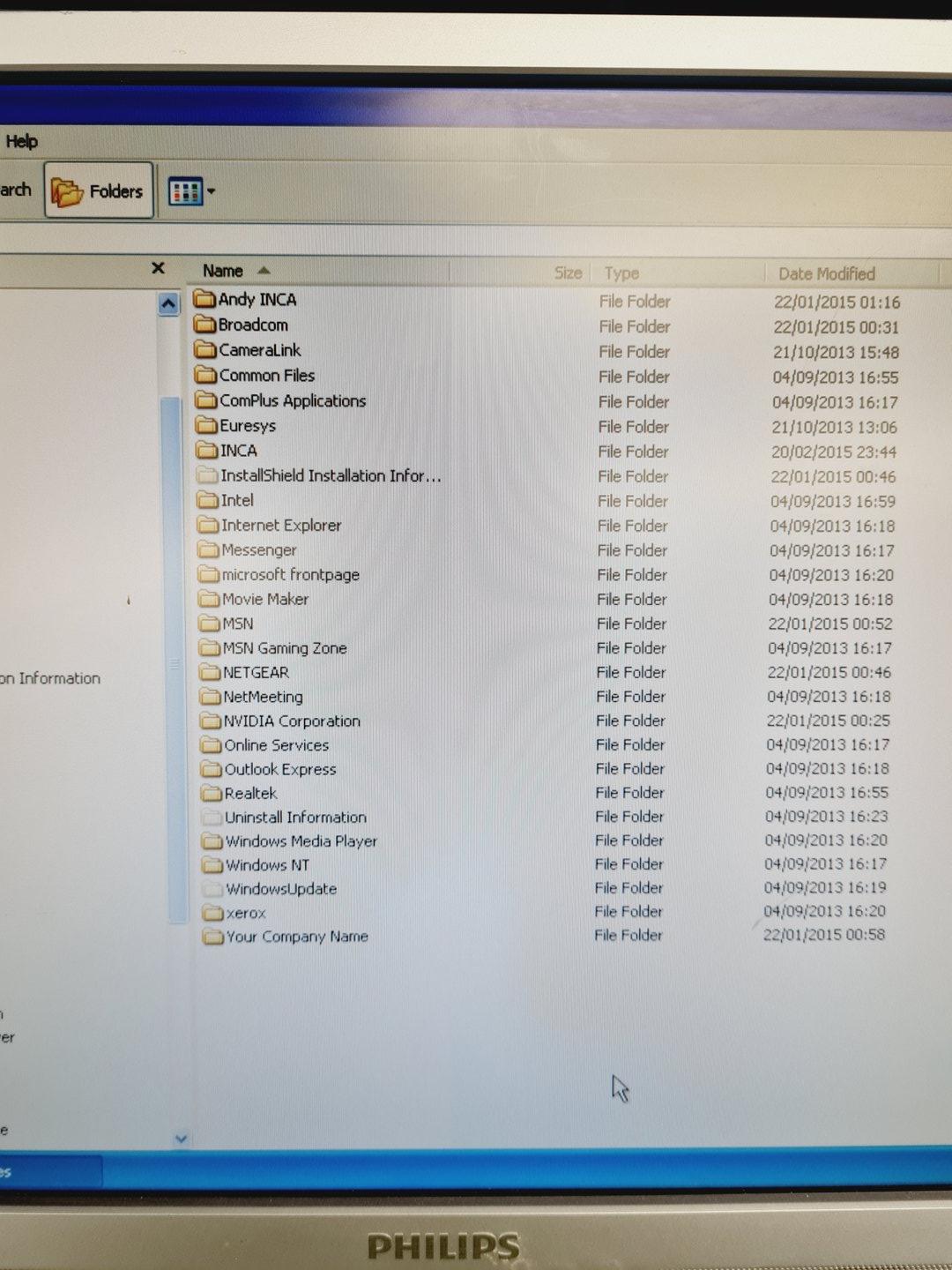Select the Windows Media Player folder icon

(x=212, y=840)
